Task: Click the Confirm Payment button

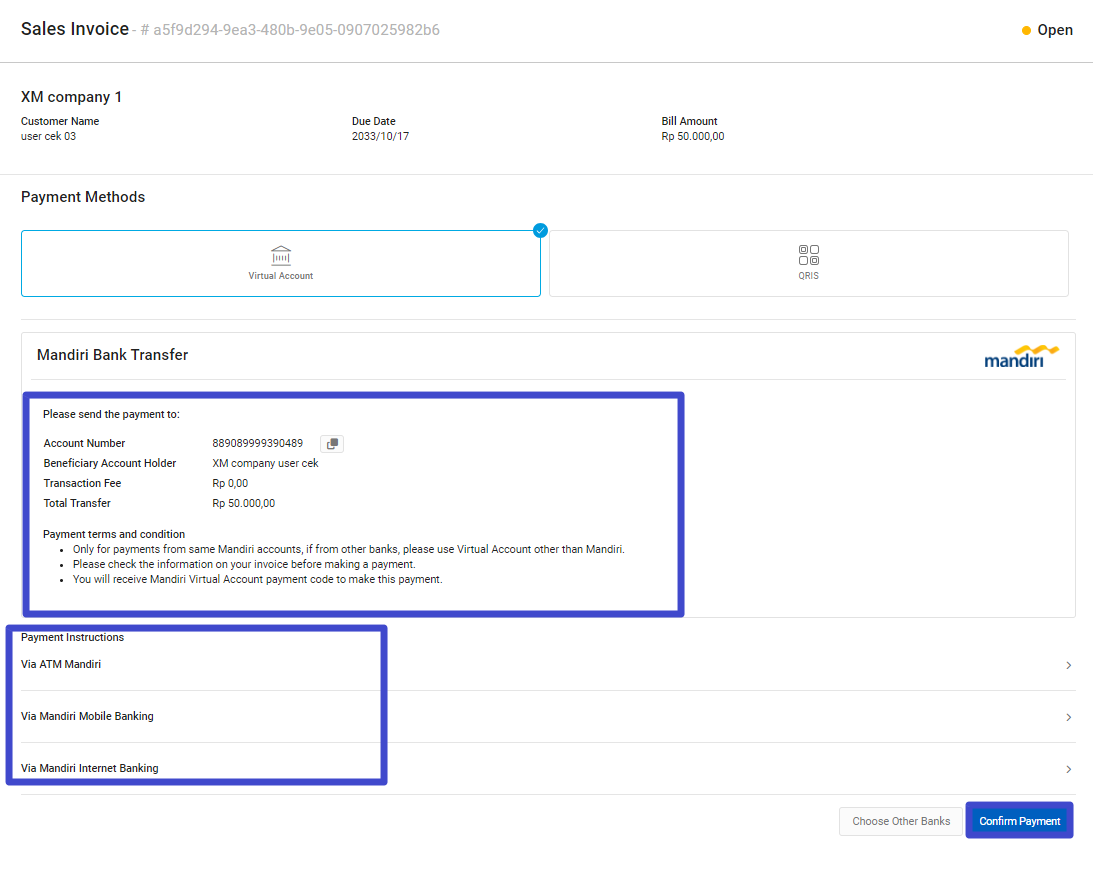Action: (1019, 821)
